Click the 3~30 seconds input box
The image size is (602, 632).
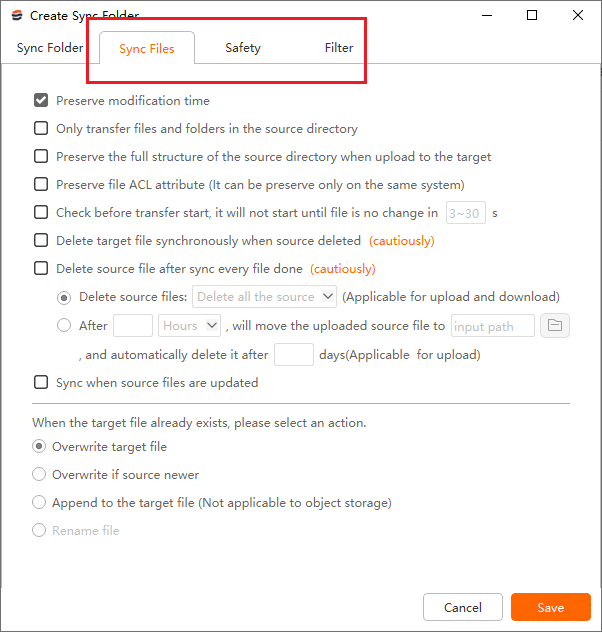465,213
